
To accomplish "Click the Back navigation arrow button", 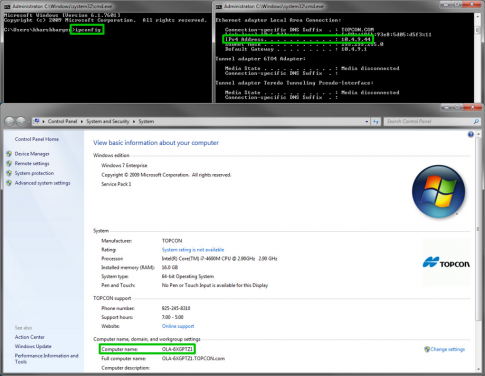I will [9, 122].
